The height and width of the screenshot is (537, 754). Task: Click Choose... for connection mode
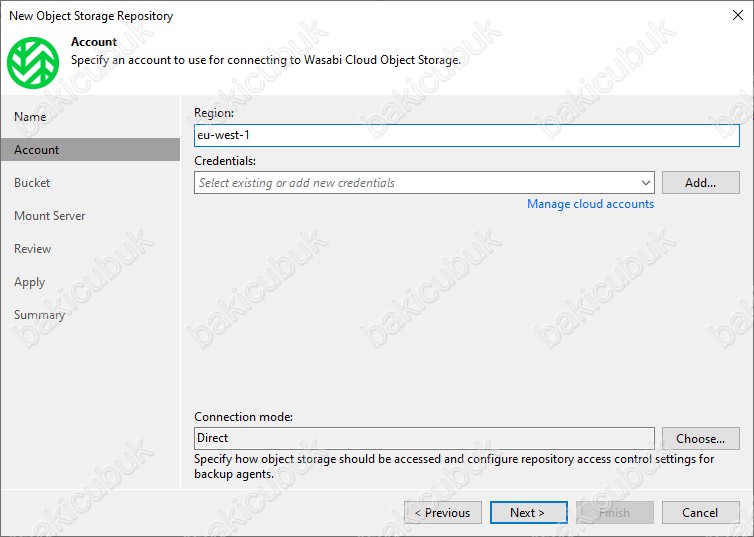tap(701, 438)
